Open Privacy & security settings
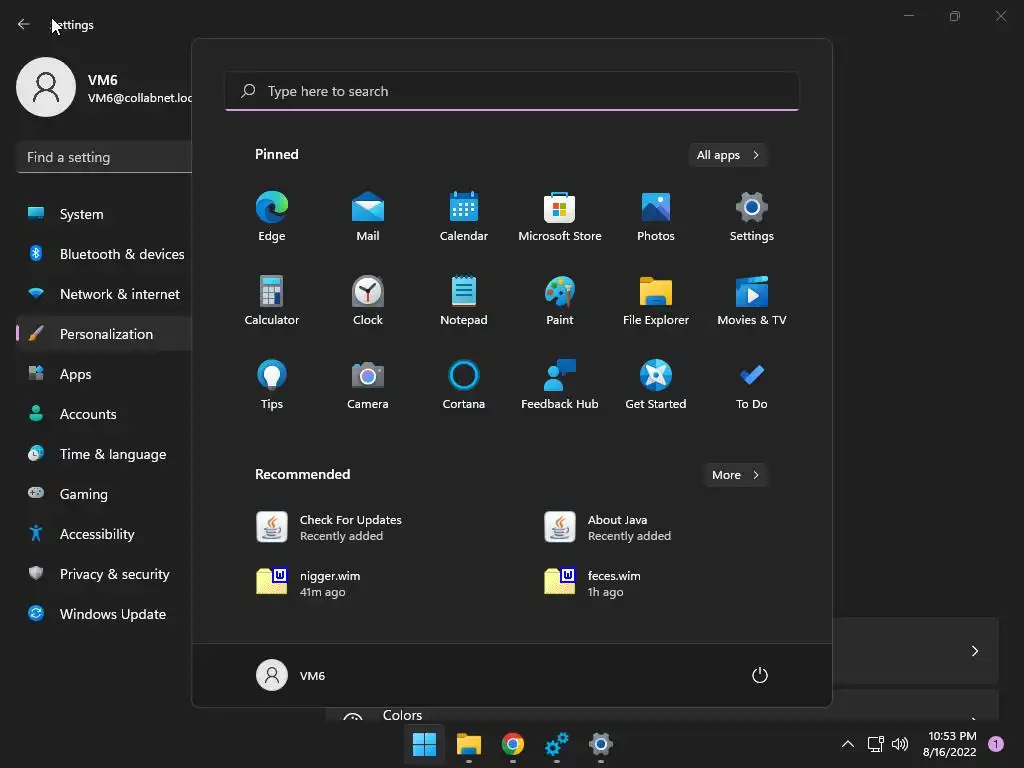This screenshot has width=1024, height=768. (104, 574)
